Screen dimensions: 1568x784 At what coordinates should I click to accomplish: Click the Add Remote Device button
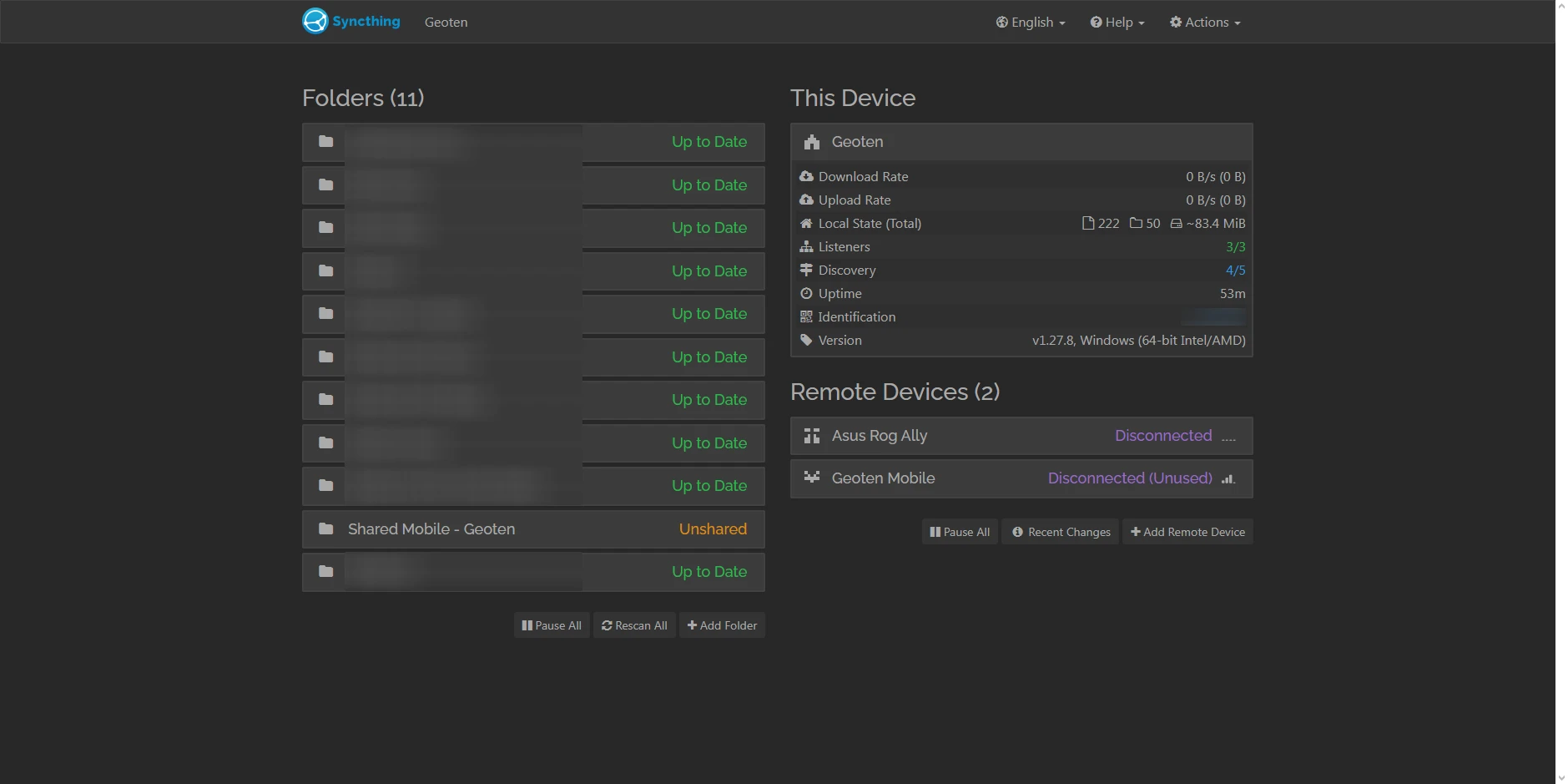click(x=1187, y=532)
